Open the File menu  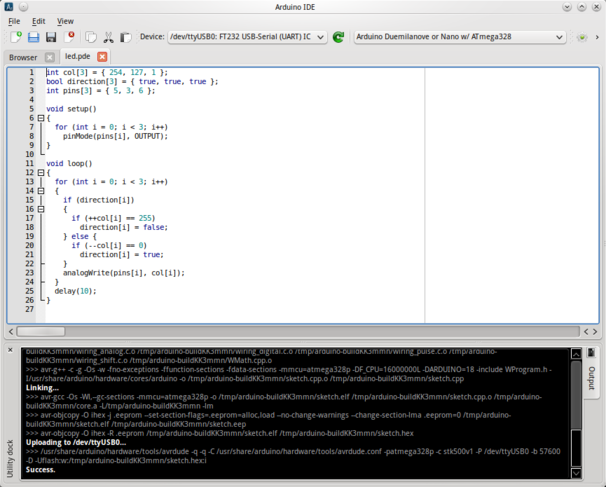(x=14, y=21)
